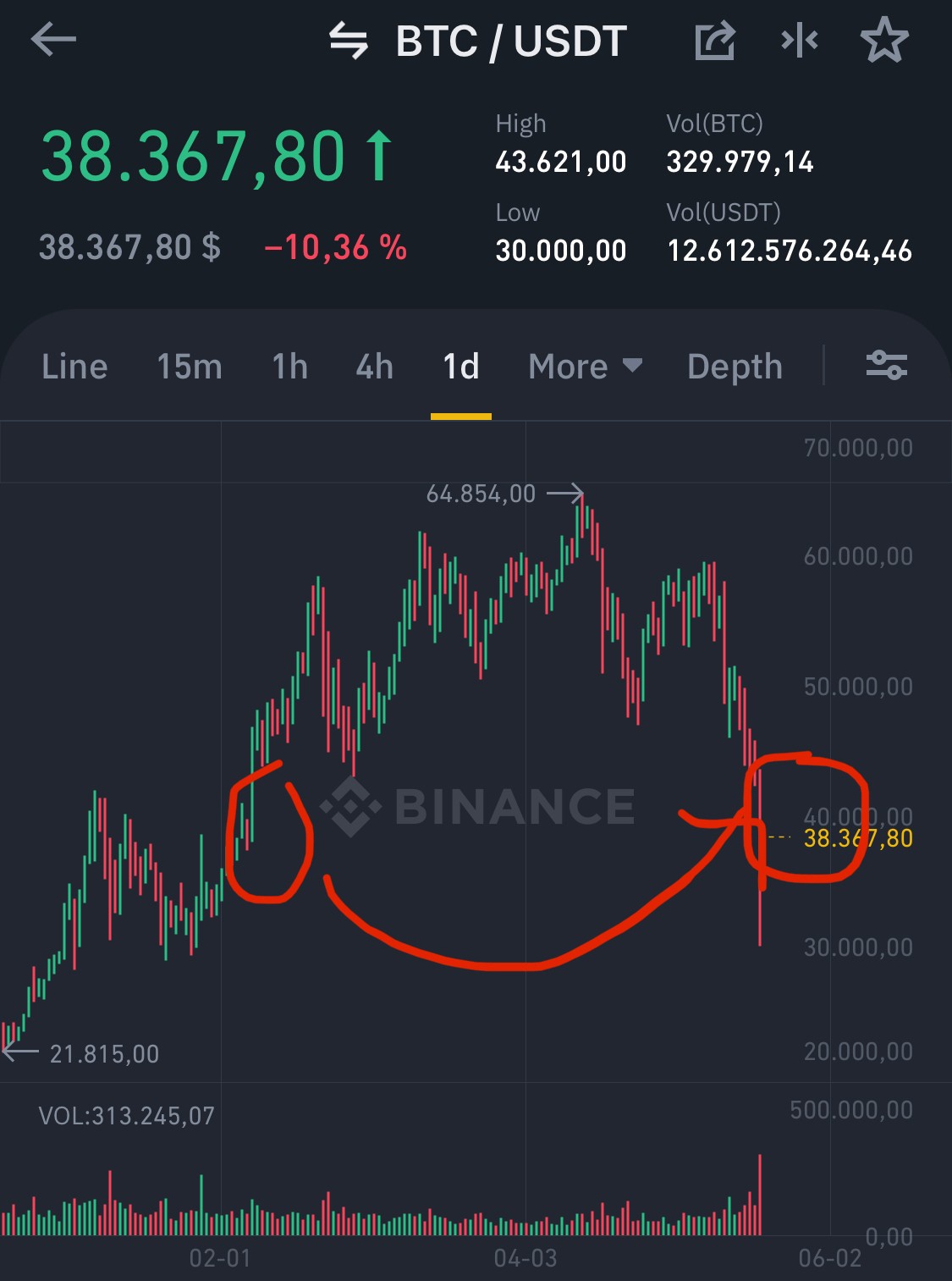Select the Line chart tab
This screenshot has width=952, height=1281.
click(x=74, y=367)
